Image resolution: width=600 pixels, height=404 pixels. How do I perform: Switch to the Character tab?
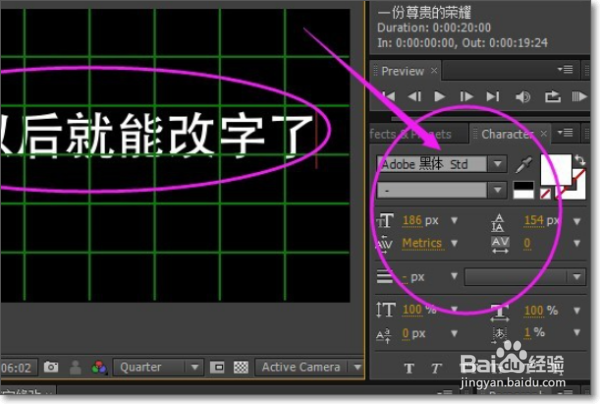(507, 134)
